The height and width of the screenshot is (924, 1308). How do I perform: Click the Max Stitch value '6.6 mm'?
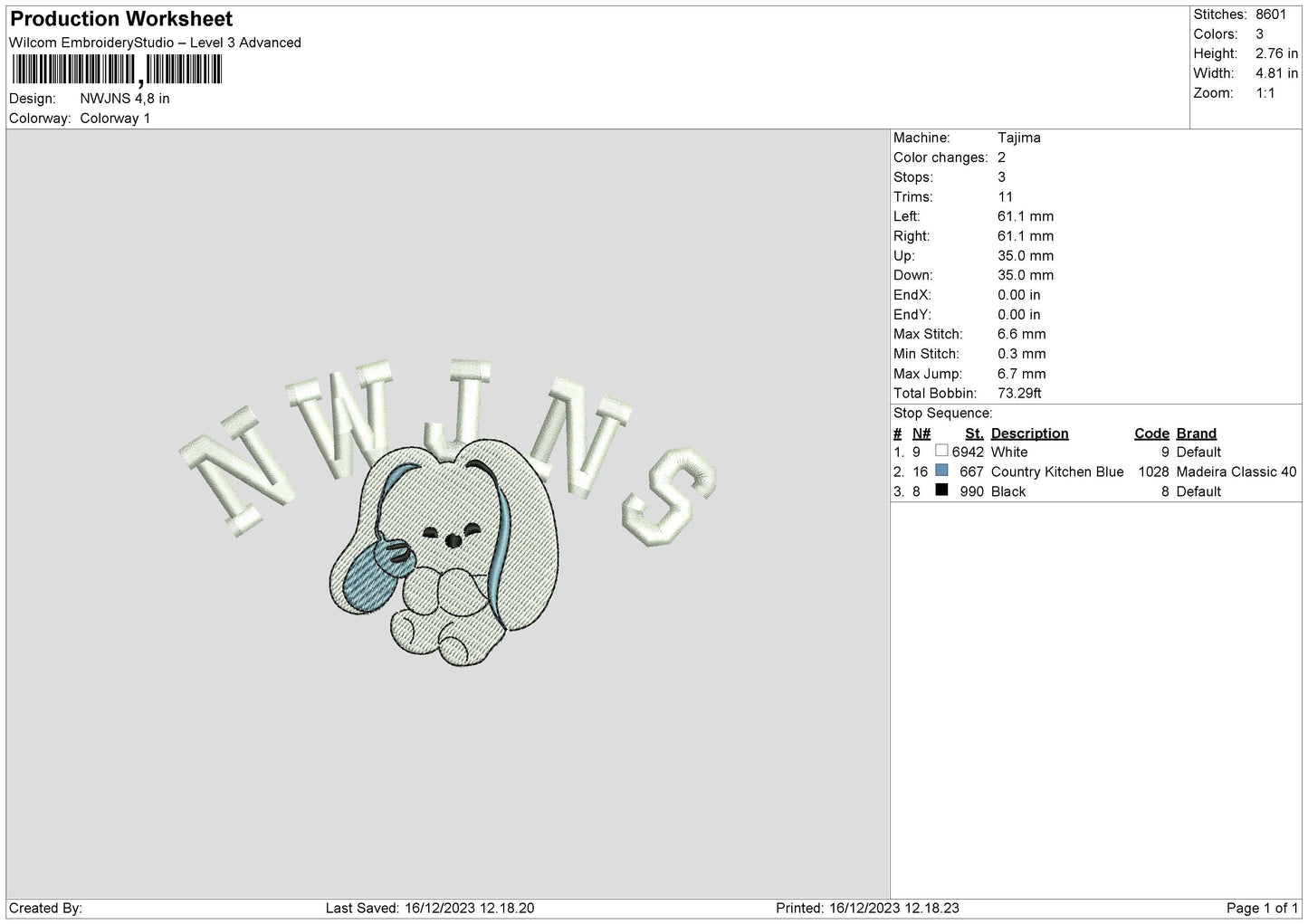(x=1021, y=334)
